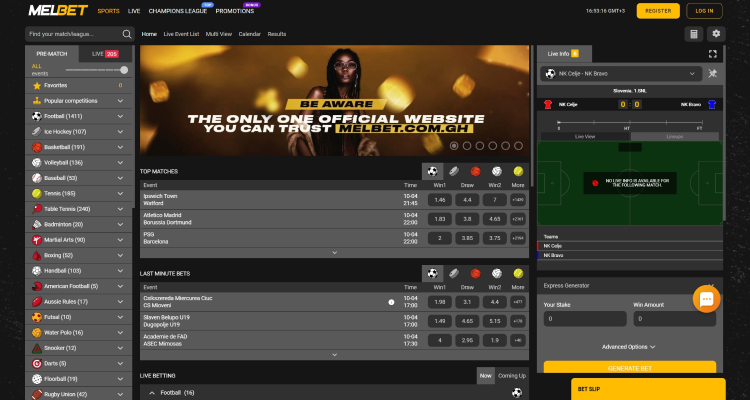Click the Live Betting football filter icon
Image resolution: width=750 pixels, height=400 pixels.
point(517,393)
